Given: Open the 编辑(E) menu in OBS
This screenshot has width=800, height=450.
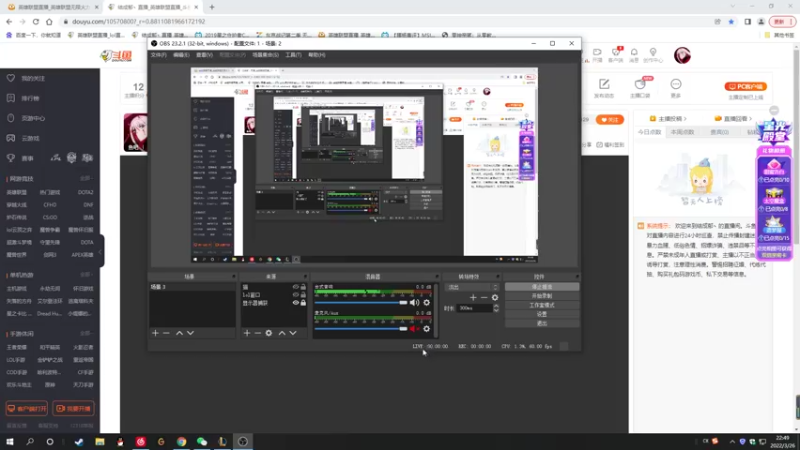Looking at the screenshot, I should [x=181, y=55].
